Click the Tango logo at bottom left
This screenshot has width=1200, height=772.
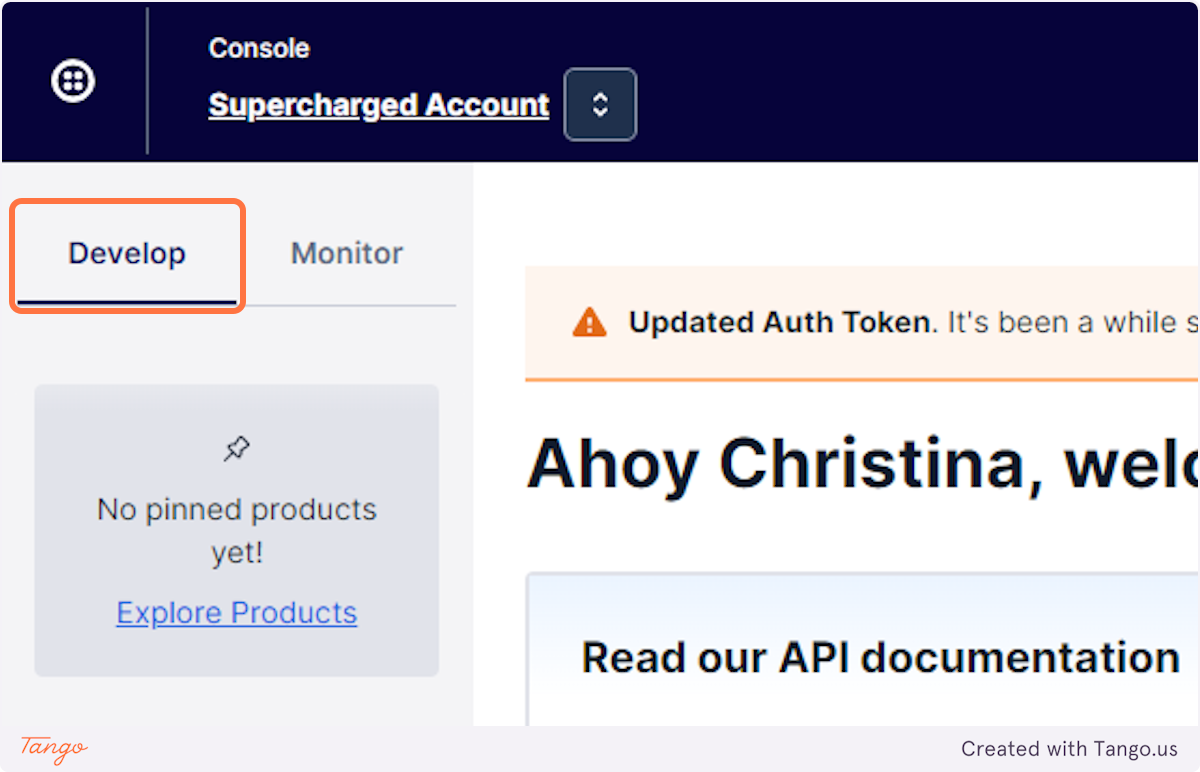point(54,748)
